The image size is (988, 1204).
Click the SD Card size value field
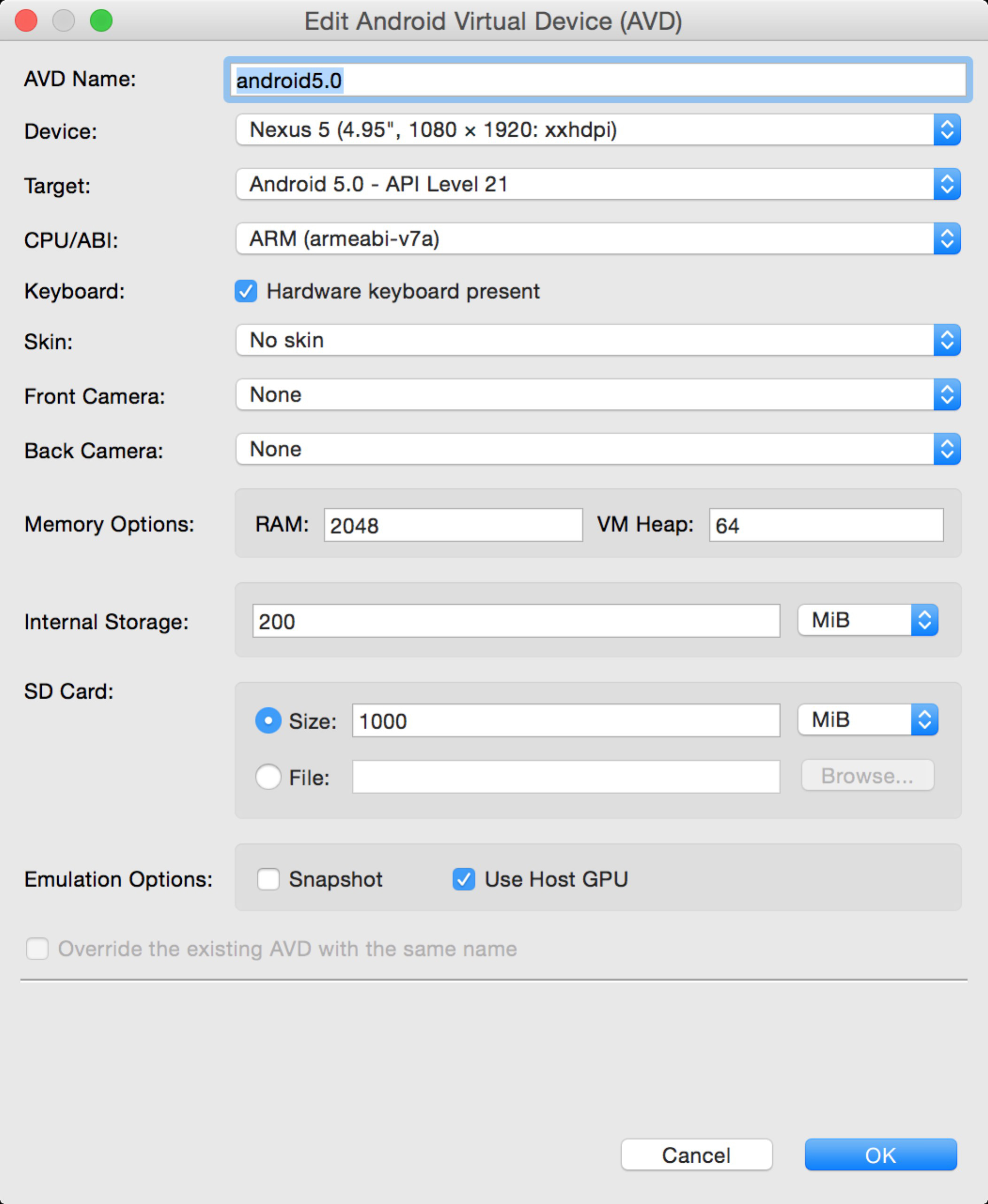tap(566, 721)
